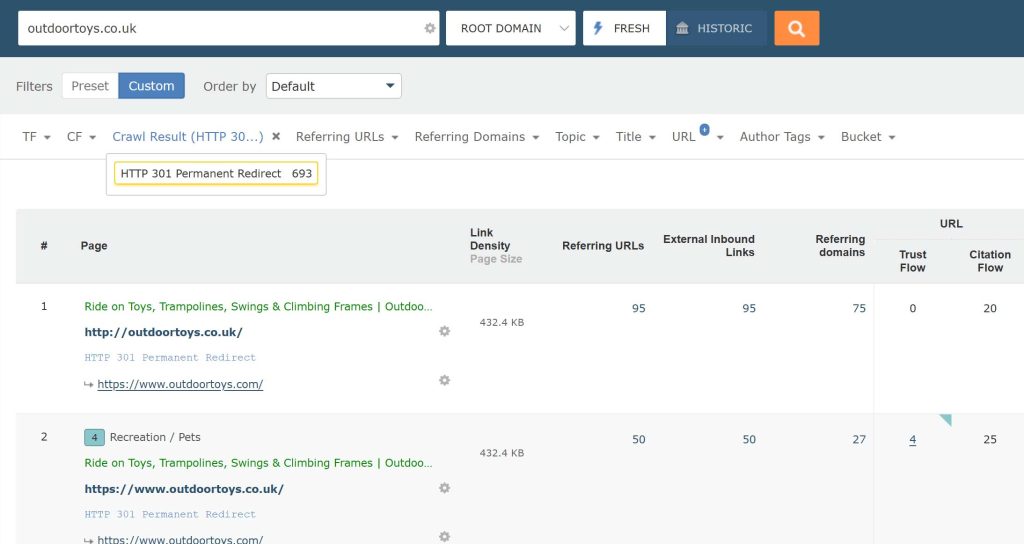
Task: Click Citation Flow value 25
Action: point(990,440)
